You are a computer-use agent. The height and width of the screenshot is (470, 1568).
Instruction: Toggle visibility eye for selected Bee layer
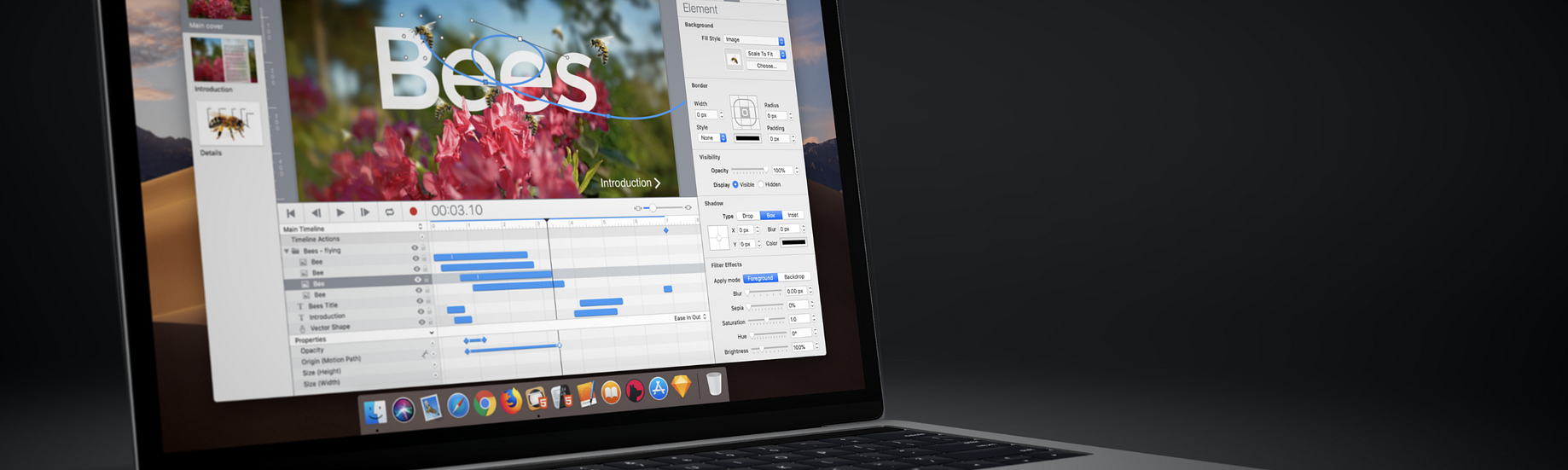click(418, 280)
